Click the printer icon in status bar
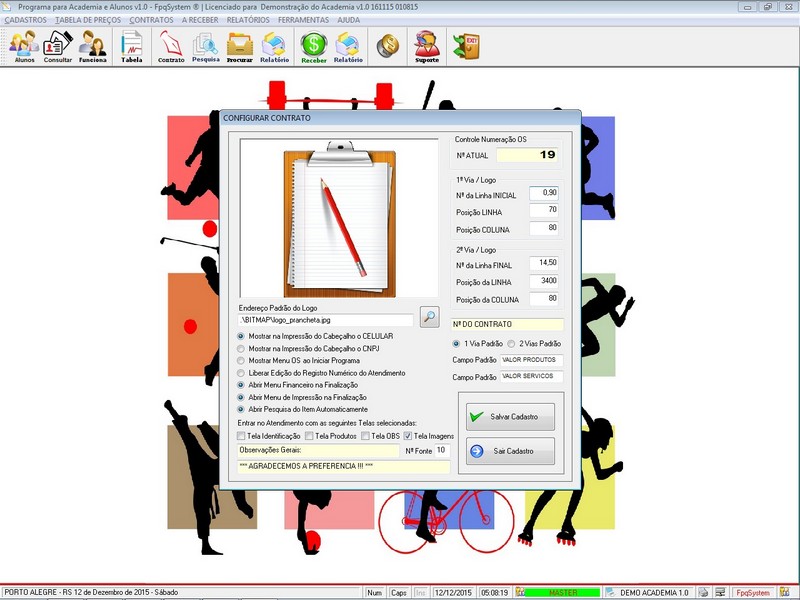Image resolution: width=800 pixels, height=600 pixels. tap(703, 592)
